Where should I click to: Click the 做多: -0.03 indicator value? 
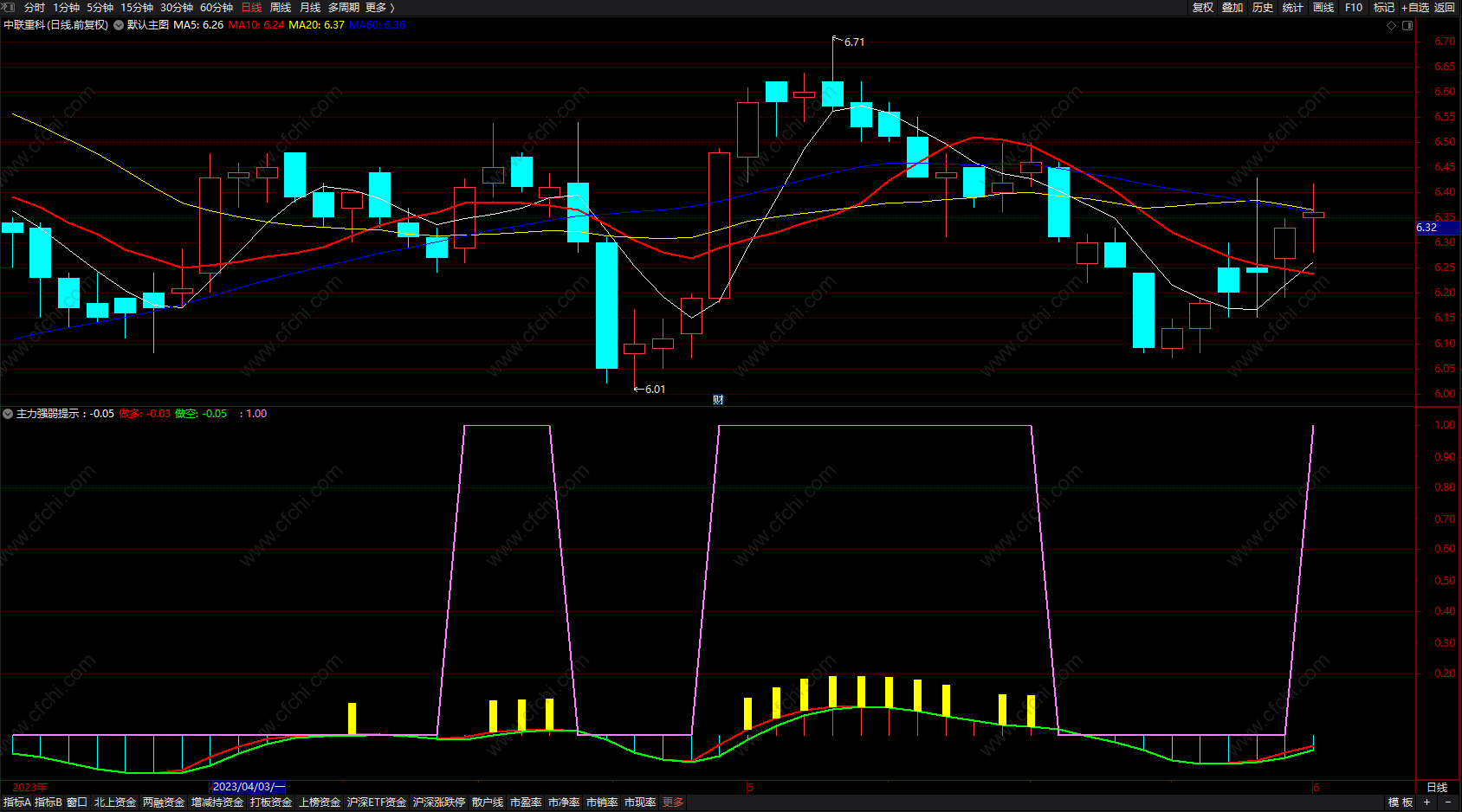coord(145,414)
